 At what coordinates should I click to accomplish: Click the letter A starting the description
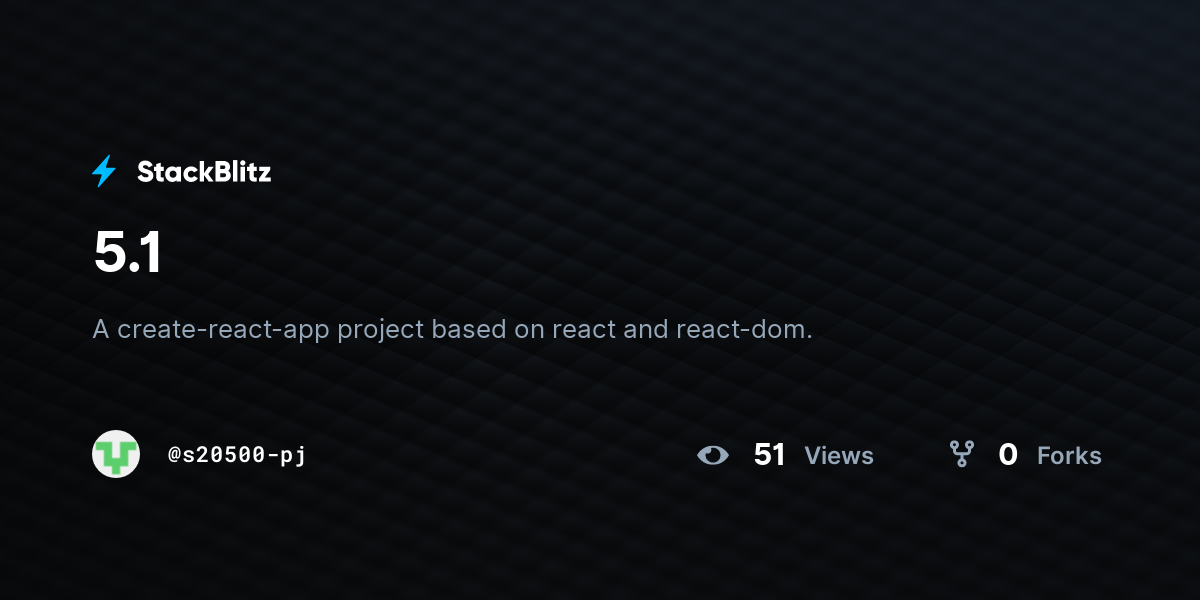[101, 329]
